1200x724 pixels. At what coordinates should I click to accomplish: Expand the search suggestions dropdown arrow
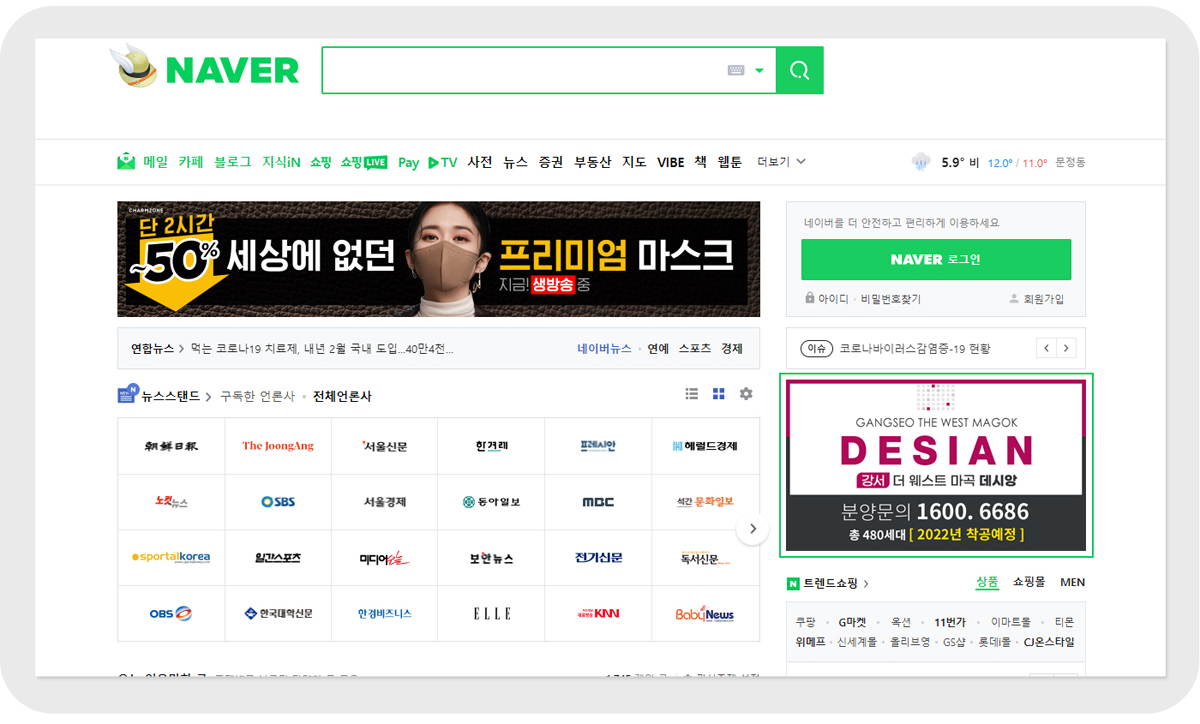pos(760,70)
